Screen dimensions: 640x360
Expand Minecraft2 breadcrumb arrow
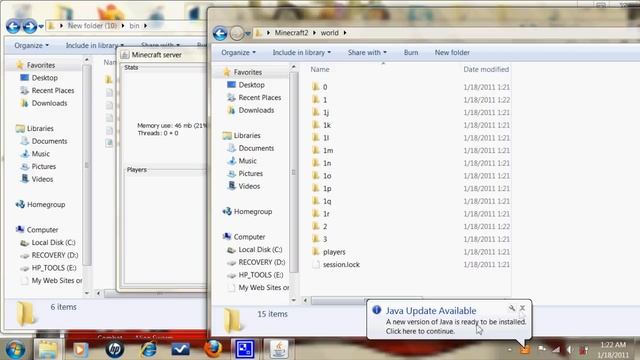314,33
